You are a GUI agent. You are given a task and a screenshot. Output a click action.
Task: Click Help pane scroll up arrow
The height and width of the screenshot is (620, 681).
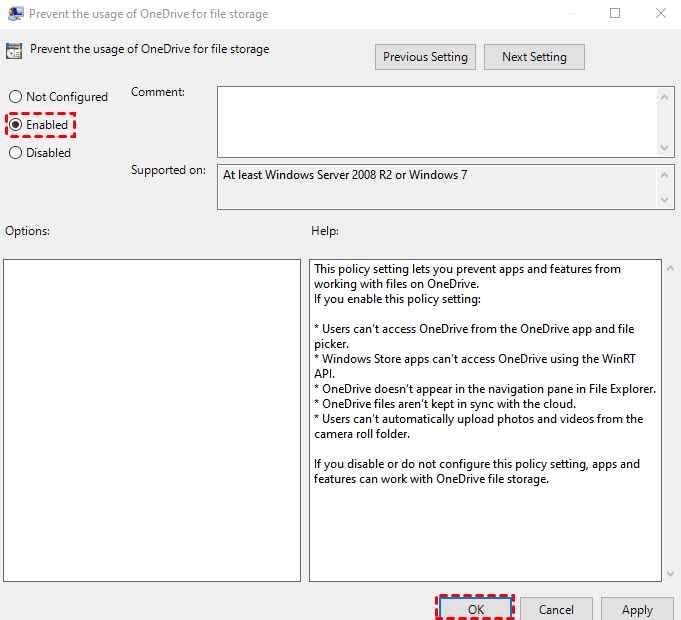point(670,269)
